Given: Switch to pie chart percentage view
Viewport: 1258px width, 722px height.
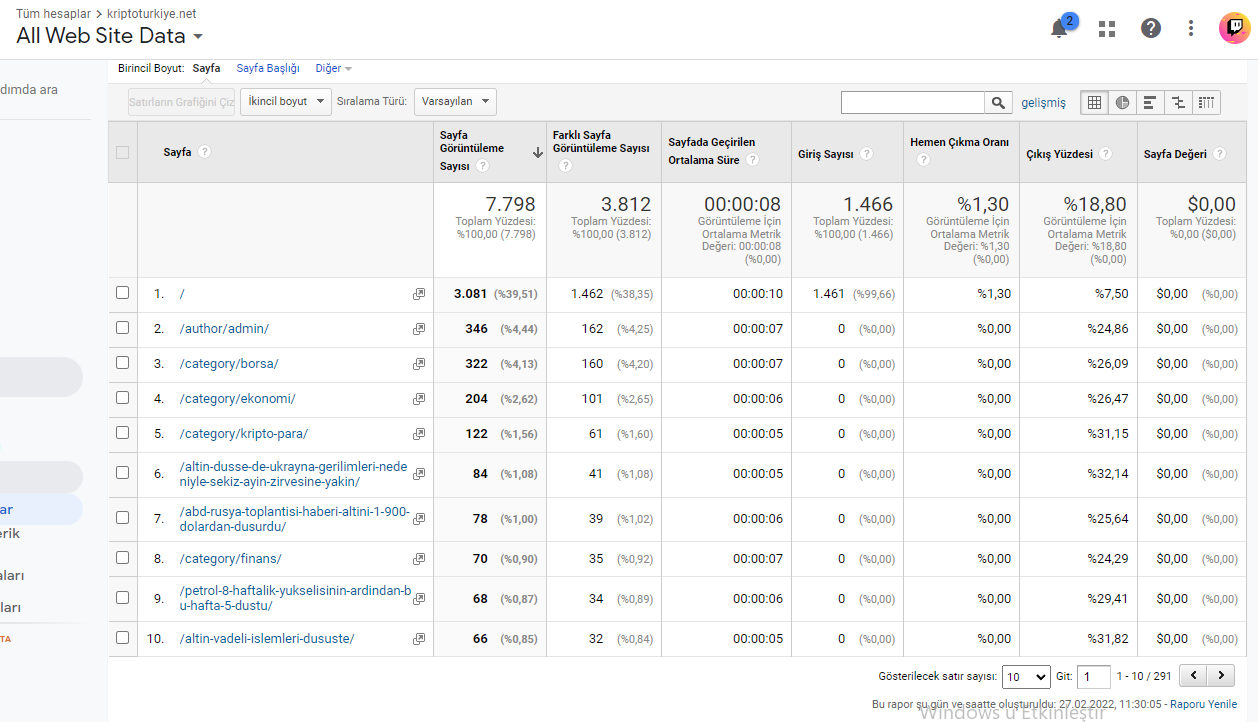Looking at the screenshot, I should [x=1122, y=102].
